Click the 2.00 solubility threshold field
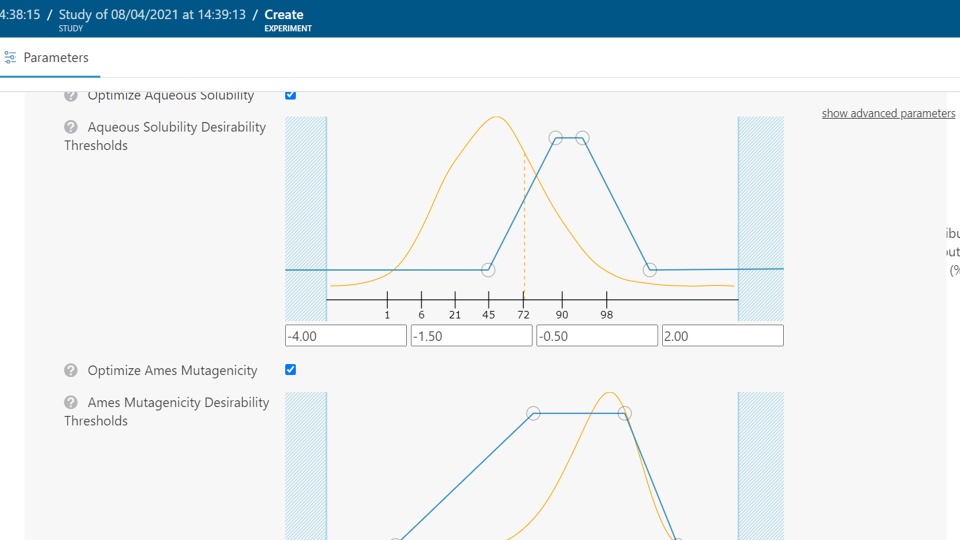The image size is (960, 540). [x=722, y=336]
